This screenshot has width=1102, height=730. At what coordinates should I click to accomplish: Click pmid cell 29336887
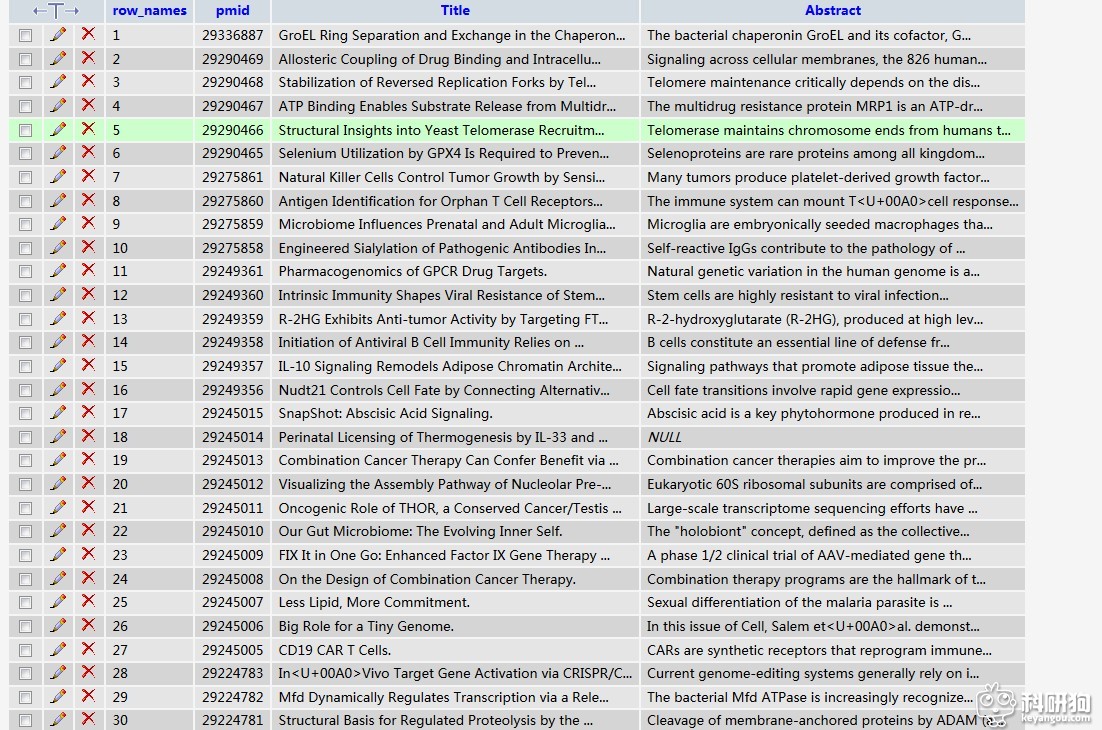(x=233, y=35)
